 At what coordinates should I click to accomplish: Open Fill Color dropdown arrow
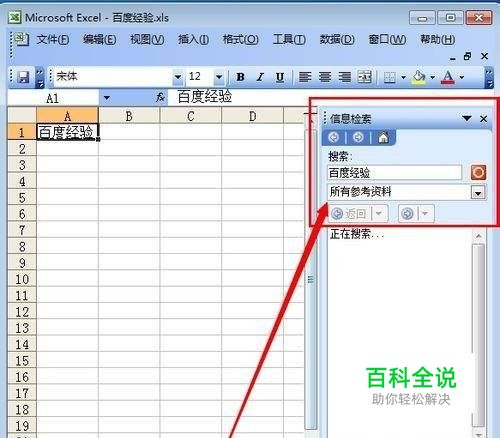point(433,78)
